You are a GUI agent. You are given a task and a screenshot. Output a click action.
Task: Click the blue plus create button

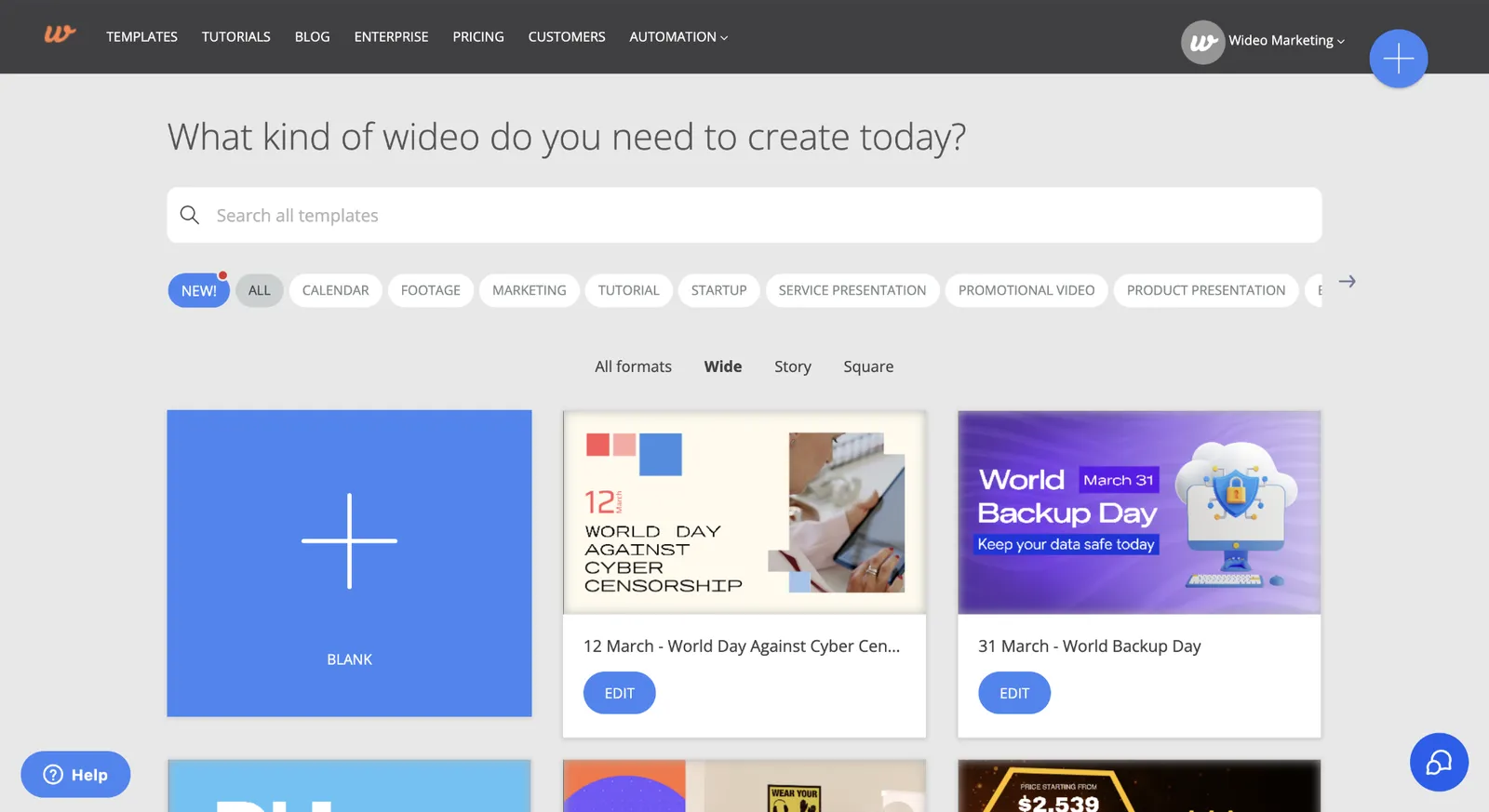1398,59
